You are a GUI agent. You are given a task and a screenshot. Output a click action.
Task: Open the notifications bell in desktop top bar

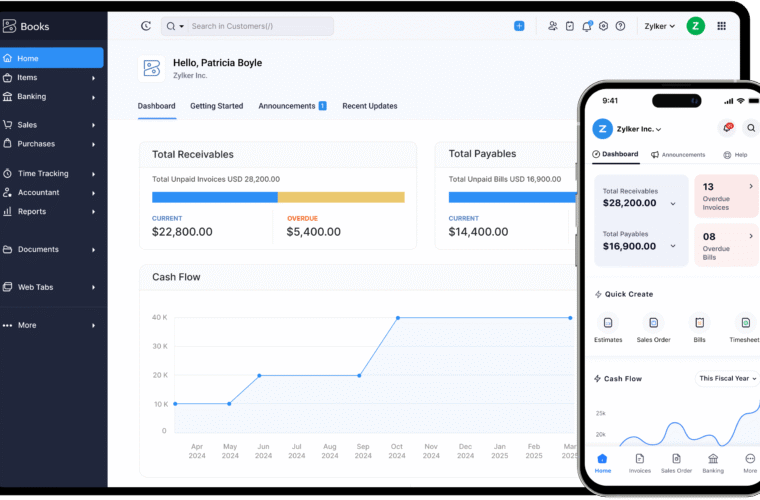coord(587,26)
